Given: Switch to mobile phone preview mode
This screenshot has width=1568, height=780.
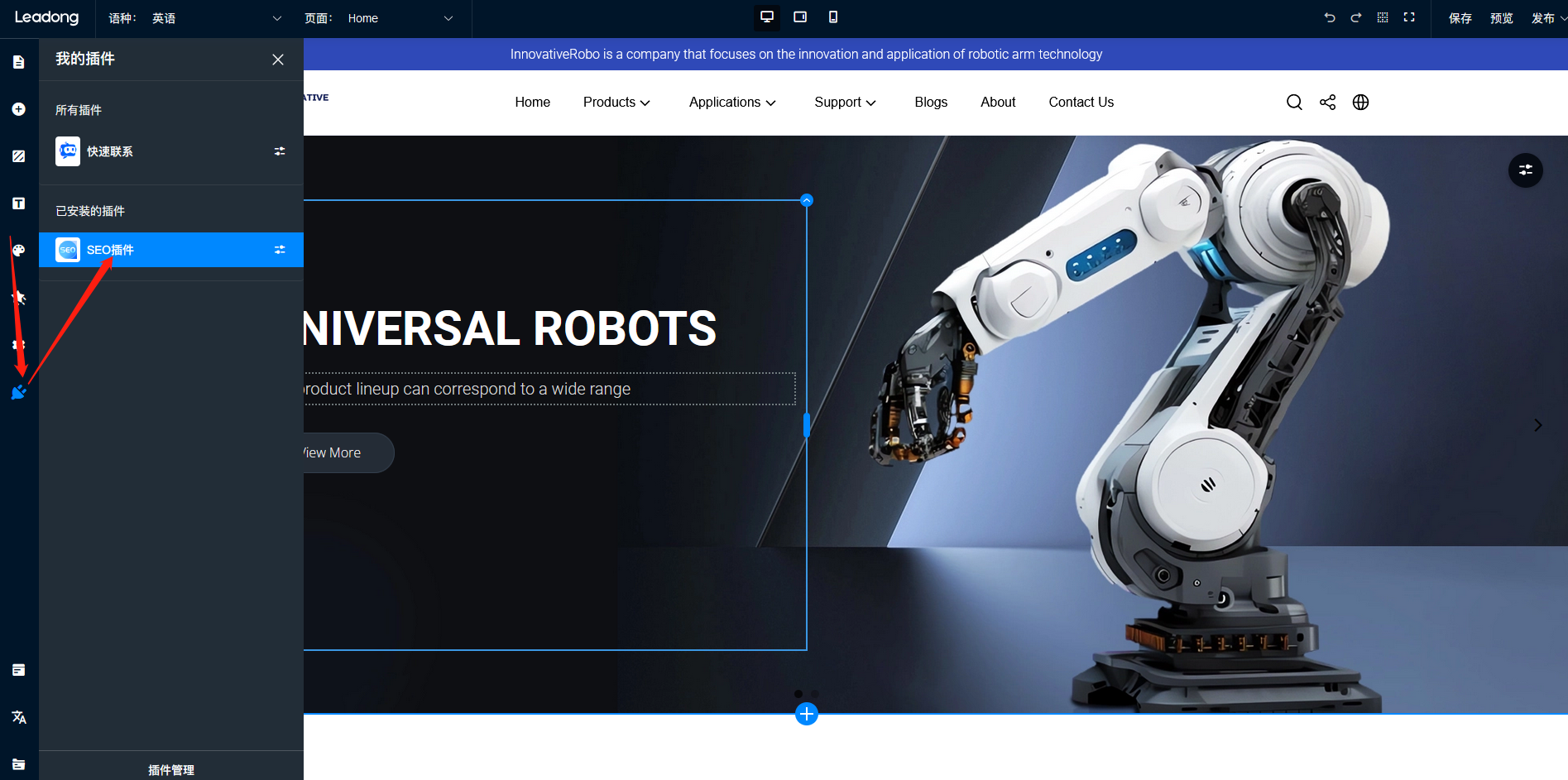Looking at the screenshot, I should click(833, 17).
